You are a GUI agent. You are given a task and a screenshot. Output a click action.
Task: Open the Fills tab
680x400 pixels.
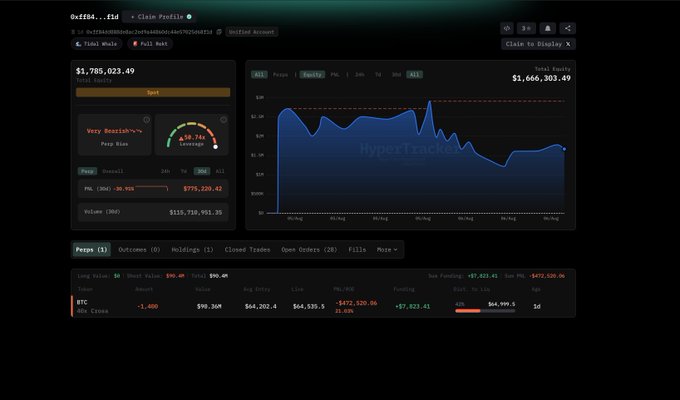click(x=357, y=249)
